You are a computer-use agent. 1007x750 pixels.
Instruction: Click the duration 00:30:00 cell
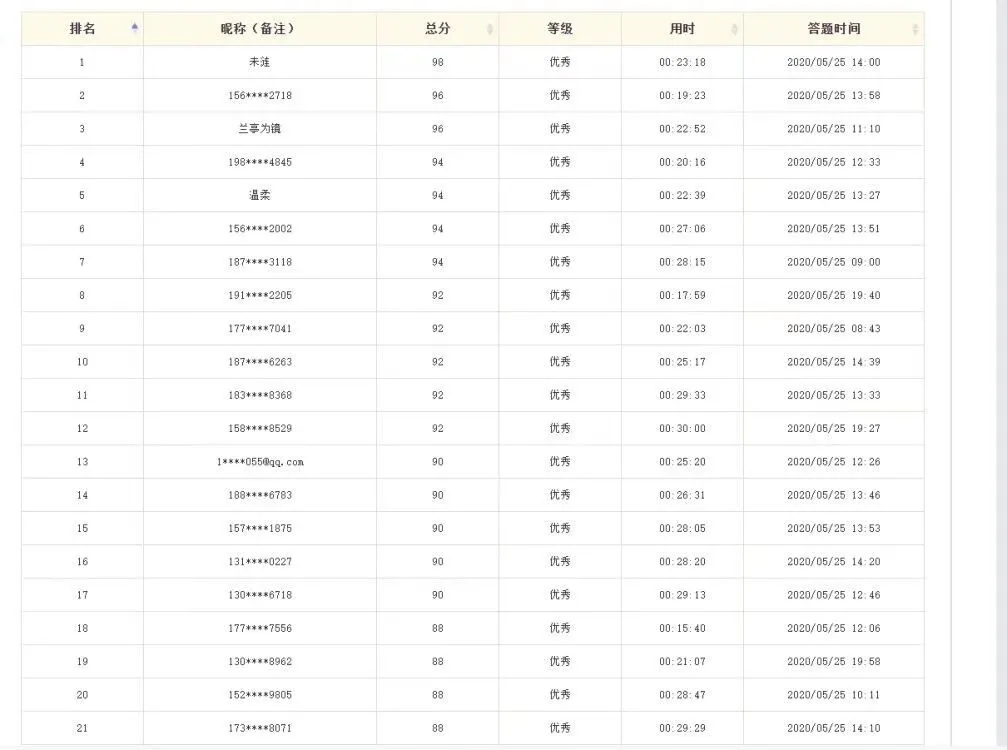pyautogui.click(x=682, y=428)
